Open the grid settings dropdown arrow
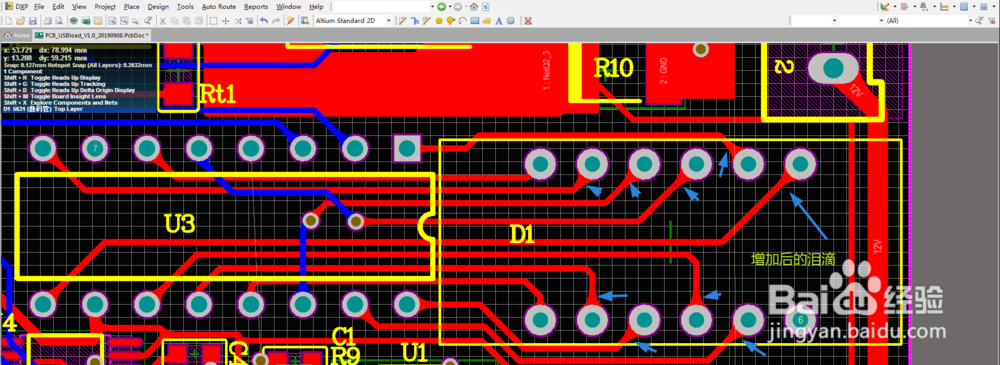This screenshot has width=1000, height=365. (x=994, y=6)
